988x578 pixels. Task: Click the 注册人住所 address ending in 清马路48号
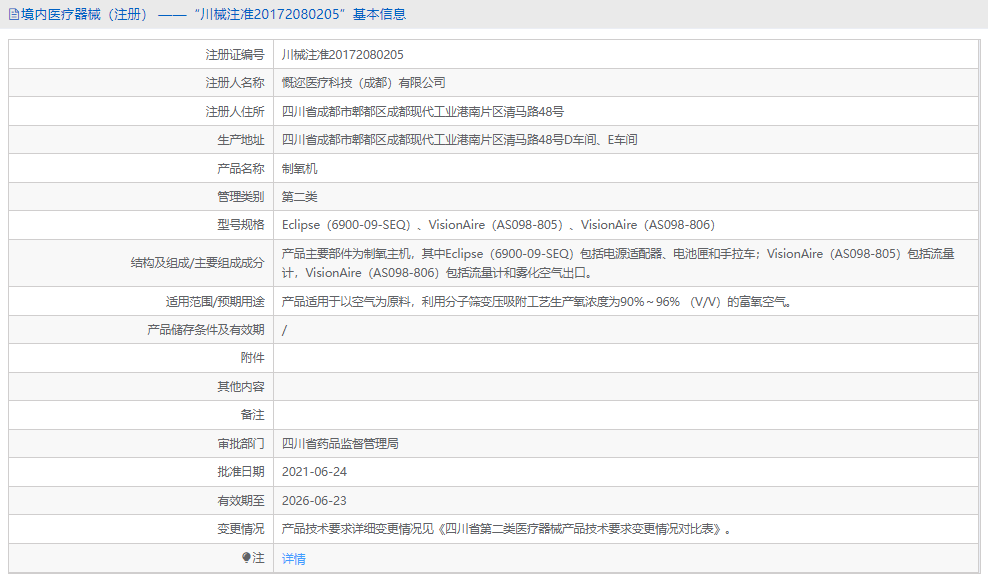click(x=423, y=112)
